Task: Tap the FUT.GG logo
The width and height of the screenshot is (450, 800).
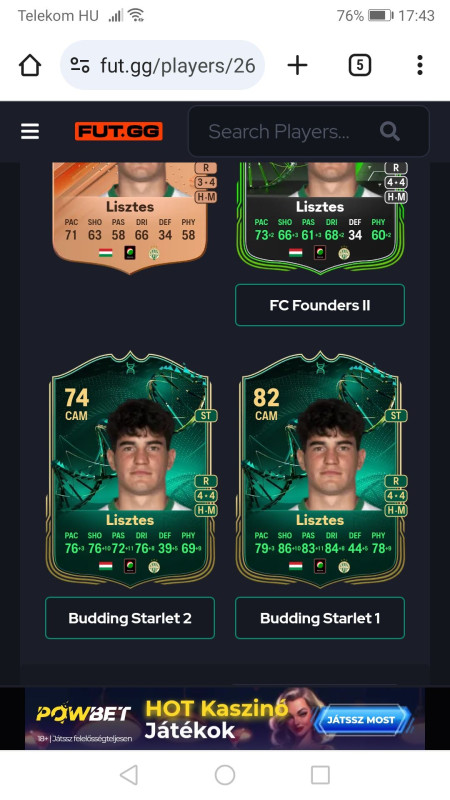Action: [118, 132]
